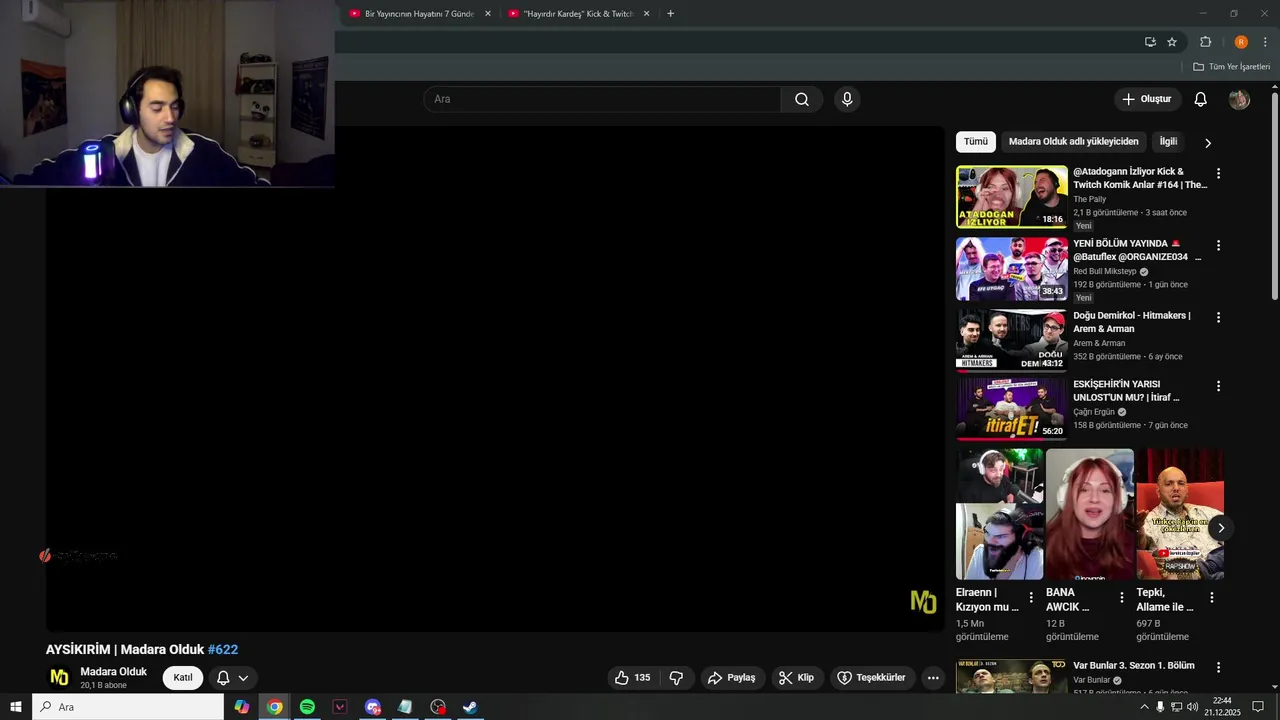Click the Windows taskbar 'Ara' search box

(128, 707)
